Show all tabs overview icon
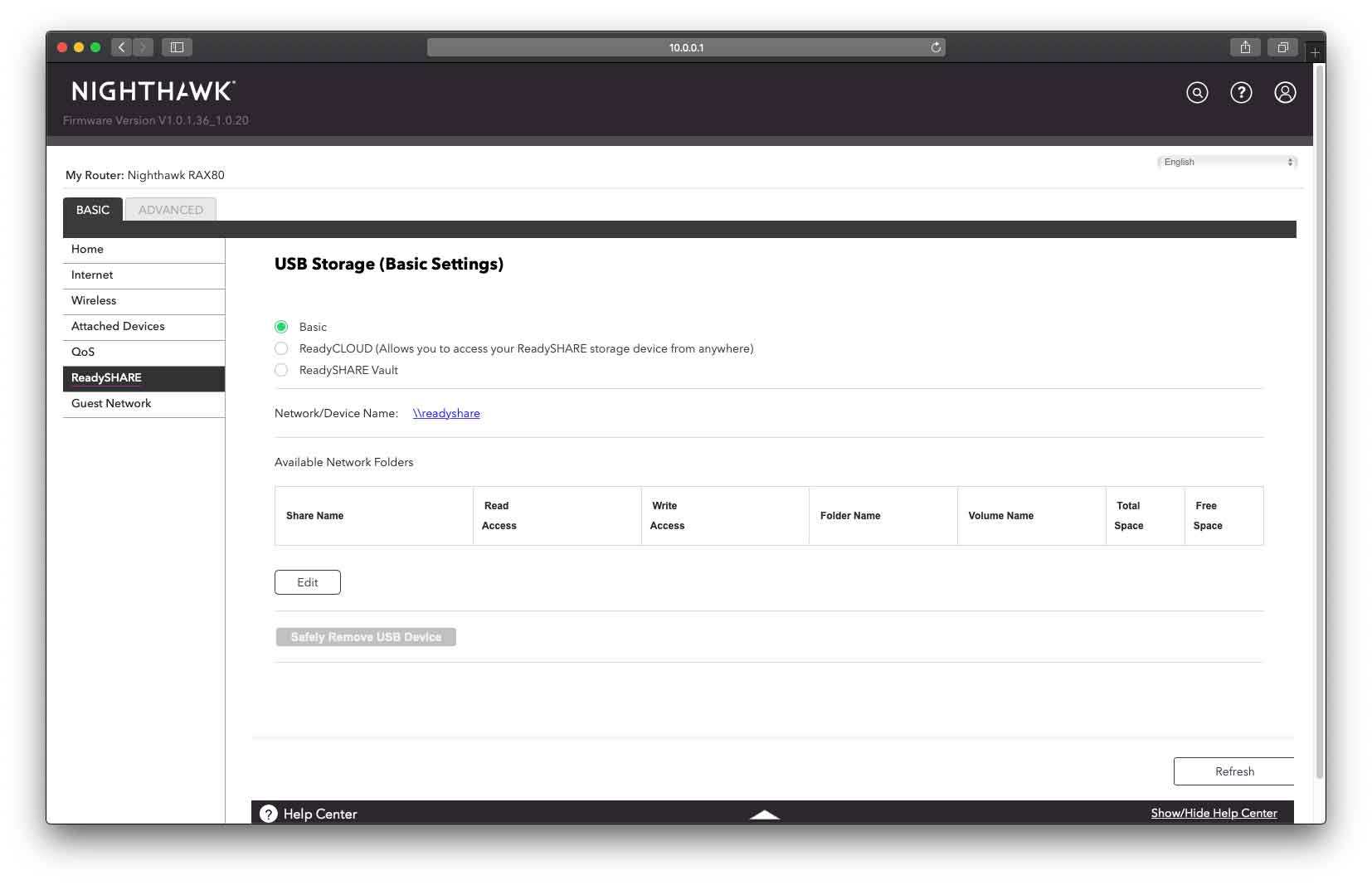 (1282, 47)
